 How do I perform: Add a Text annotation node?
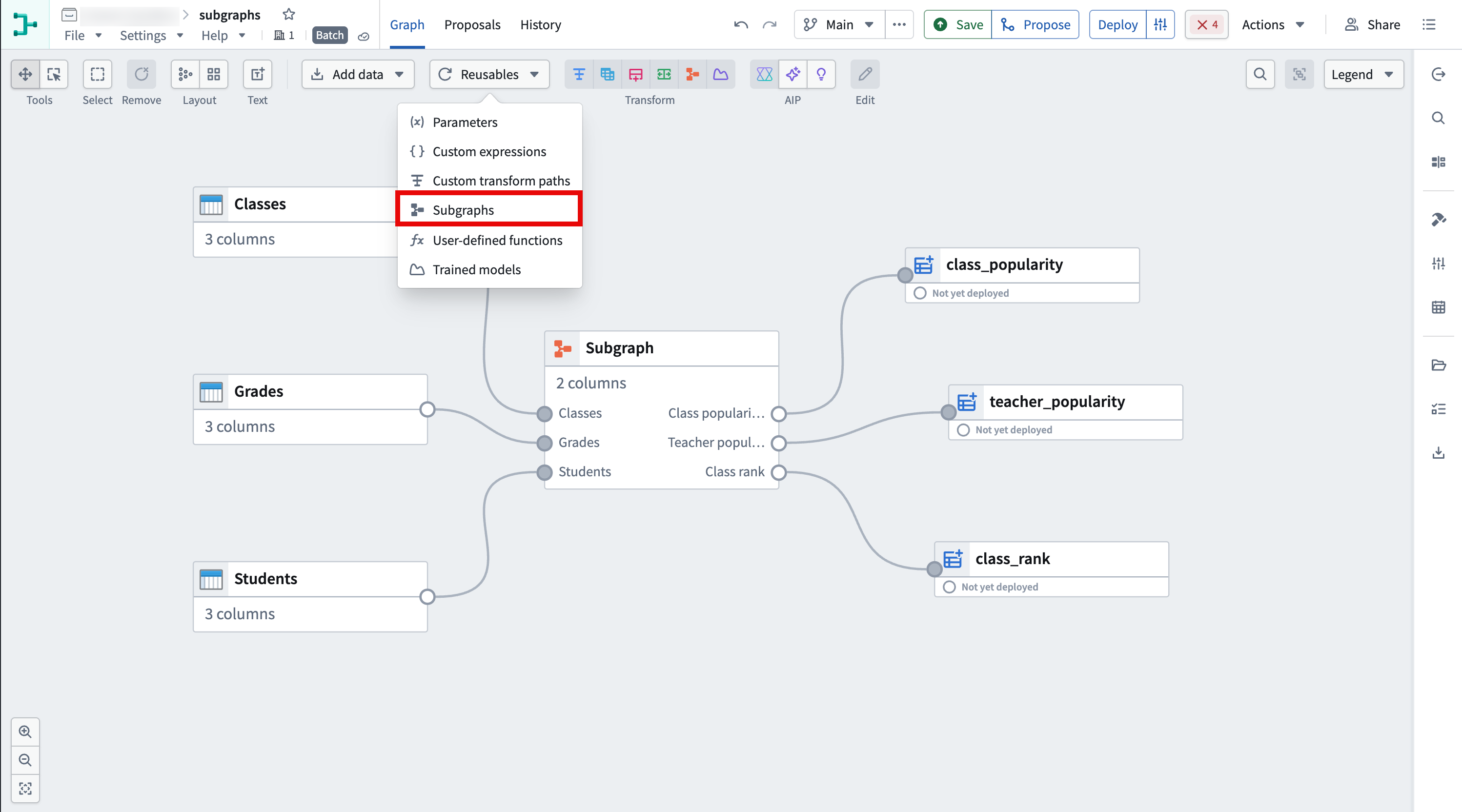258,74
